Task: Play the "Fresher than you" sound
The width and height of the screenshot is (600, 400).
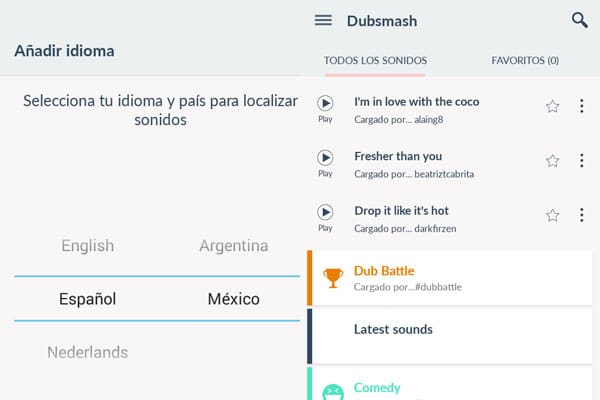Action: point(325,158)
